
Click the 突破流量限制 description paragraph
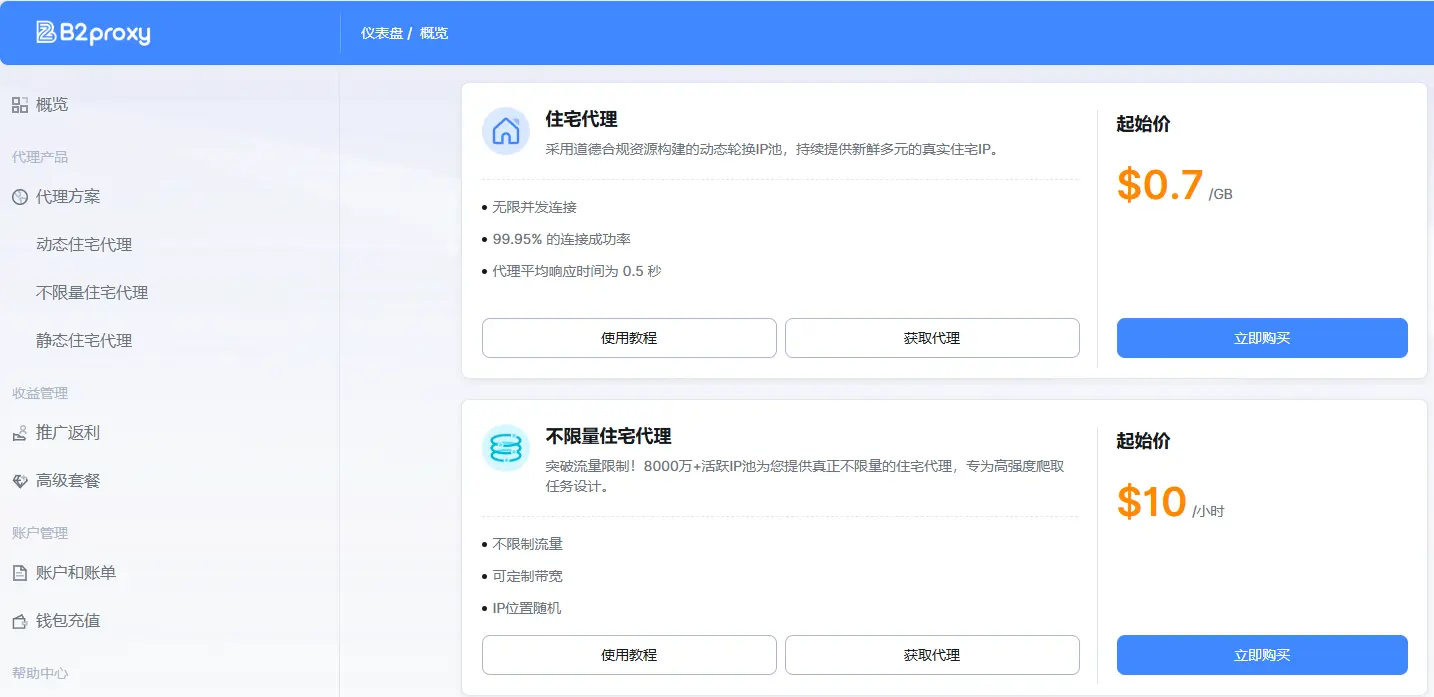point(805,476)
